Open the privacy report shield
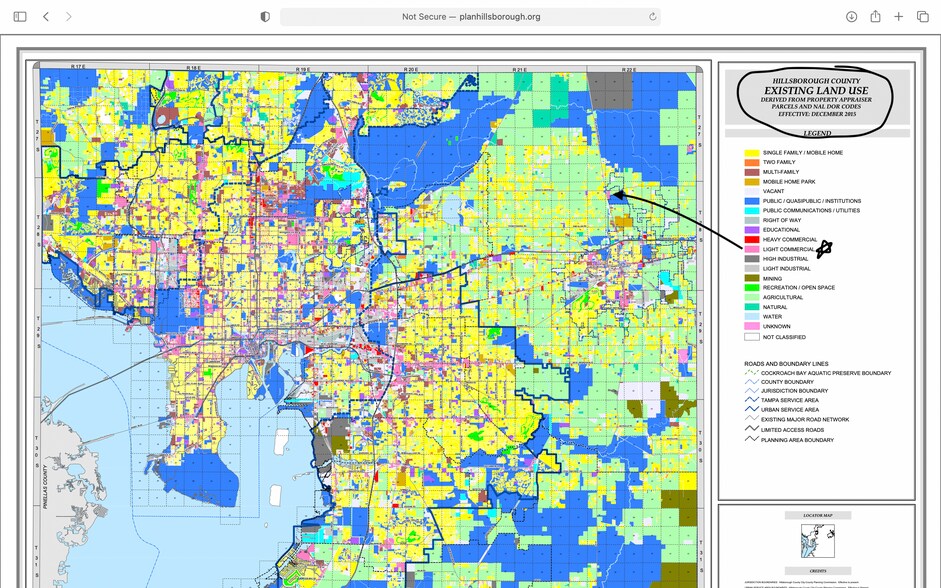Screen dimensions: 941x588 265,17
